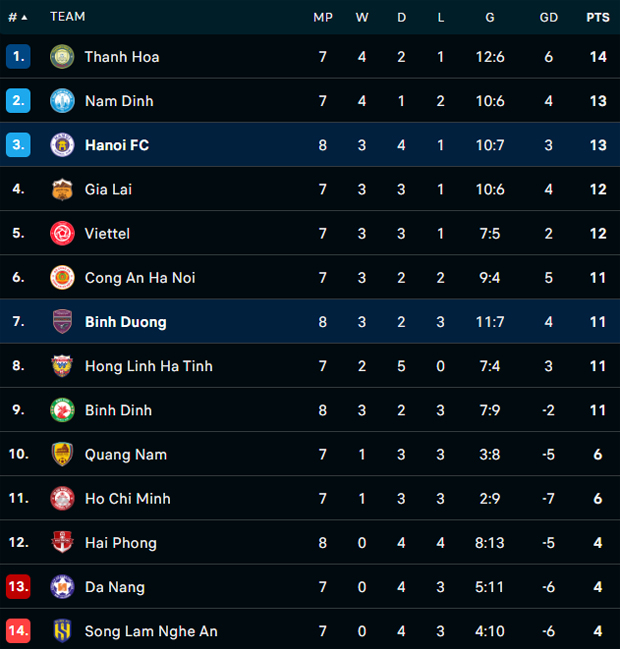Viewport: 620px width, 649px height.
Task: Click the blue rank 1 position badge
Action: point(18,57)
